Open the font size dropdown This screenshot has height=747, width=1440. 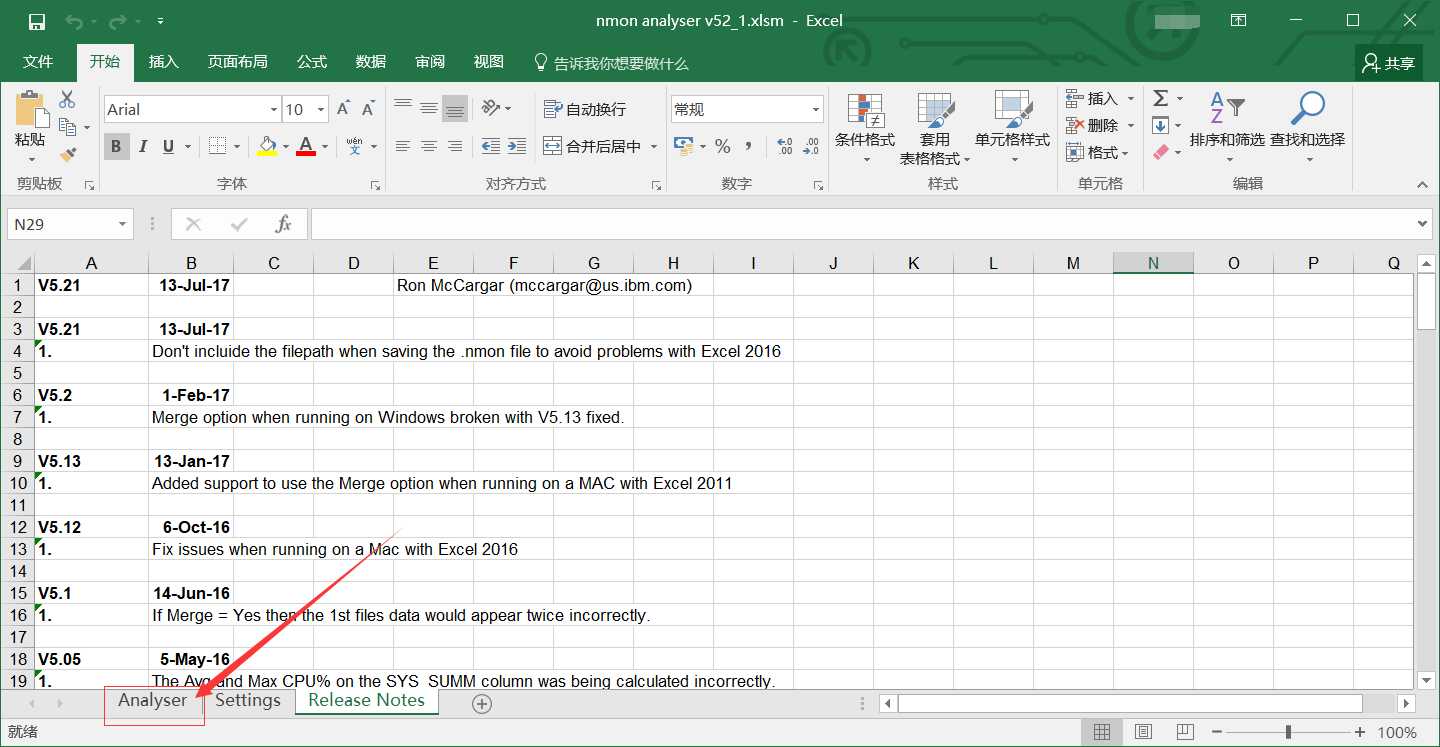click(321, 109)
